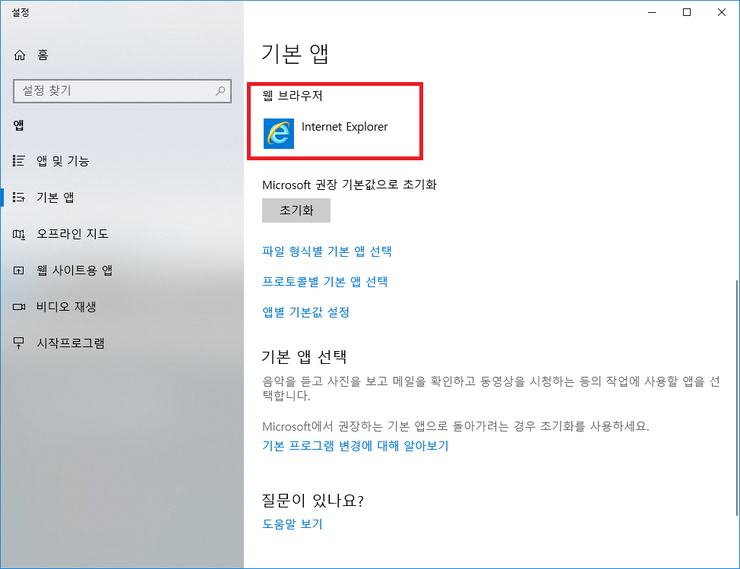
Task: Focus the 설정 찾기 search box
Action: 110,91
